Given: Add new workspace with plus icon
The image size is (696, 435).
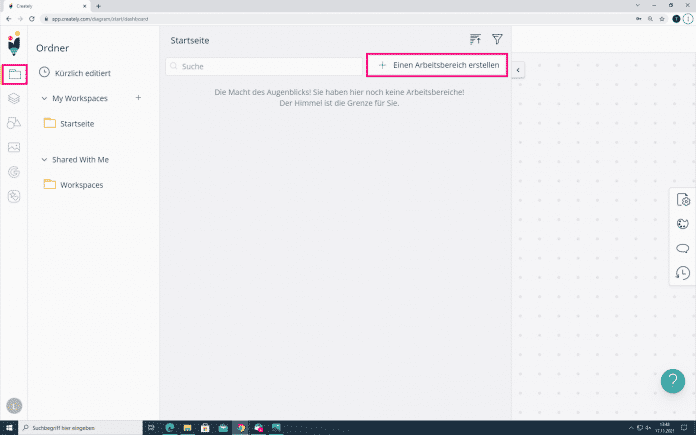Looking at the screenshot, I should [138, 98].
